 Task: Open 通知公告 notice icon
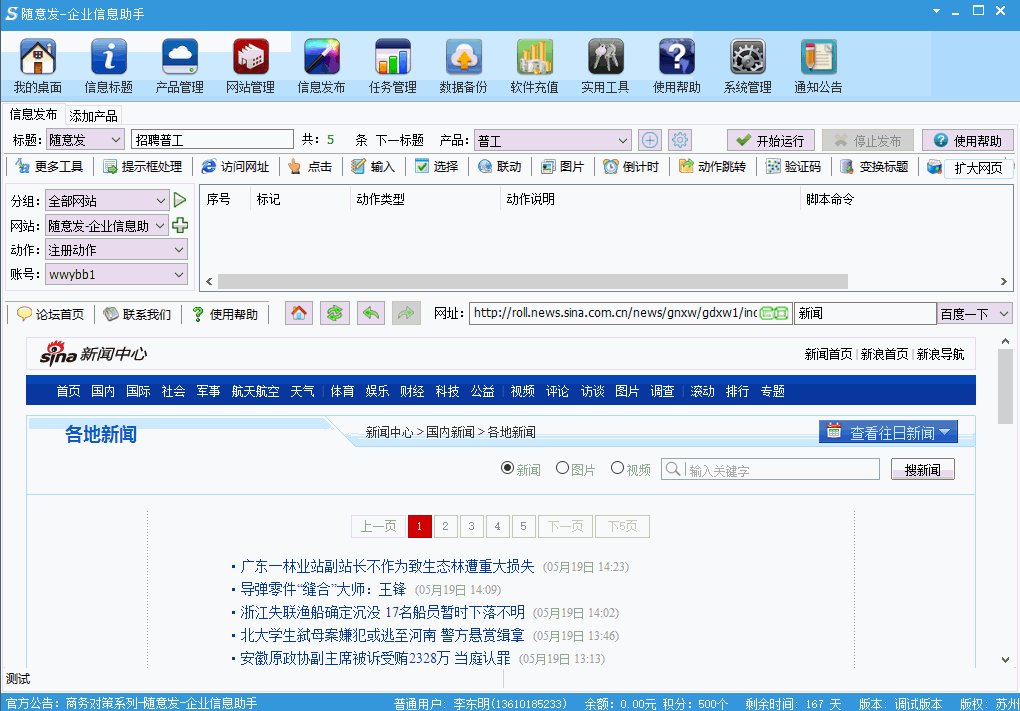[x=818, y=57]
